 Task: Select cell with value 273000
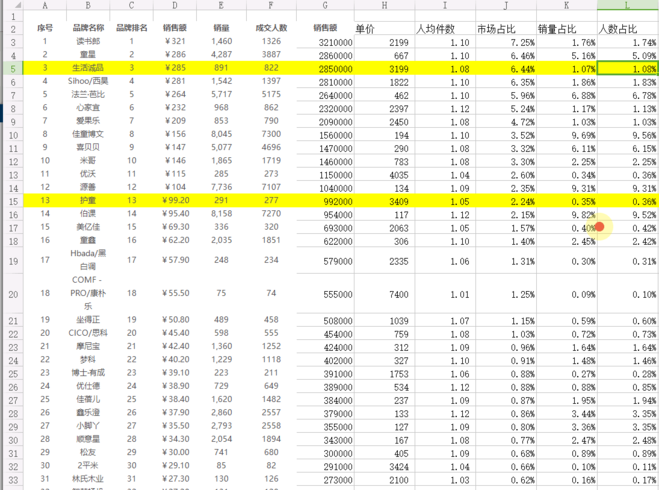tap(325, 480)
